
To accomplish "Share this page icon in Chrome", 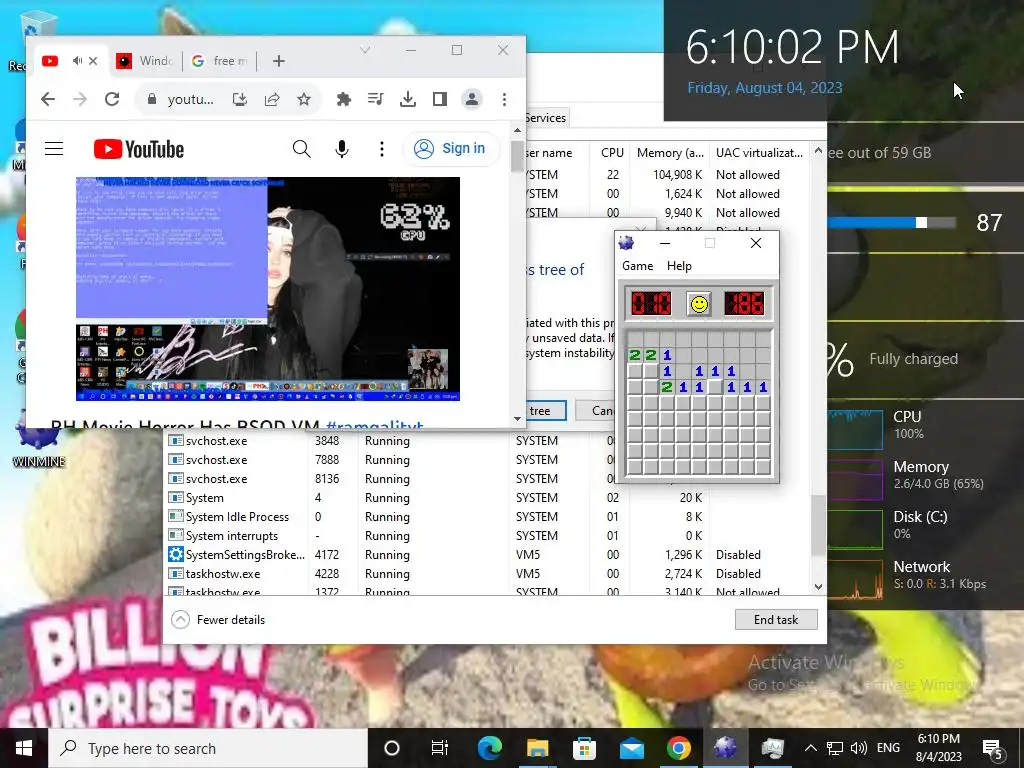I will pyautogui.click(x=272, y=99).
